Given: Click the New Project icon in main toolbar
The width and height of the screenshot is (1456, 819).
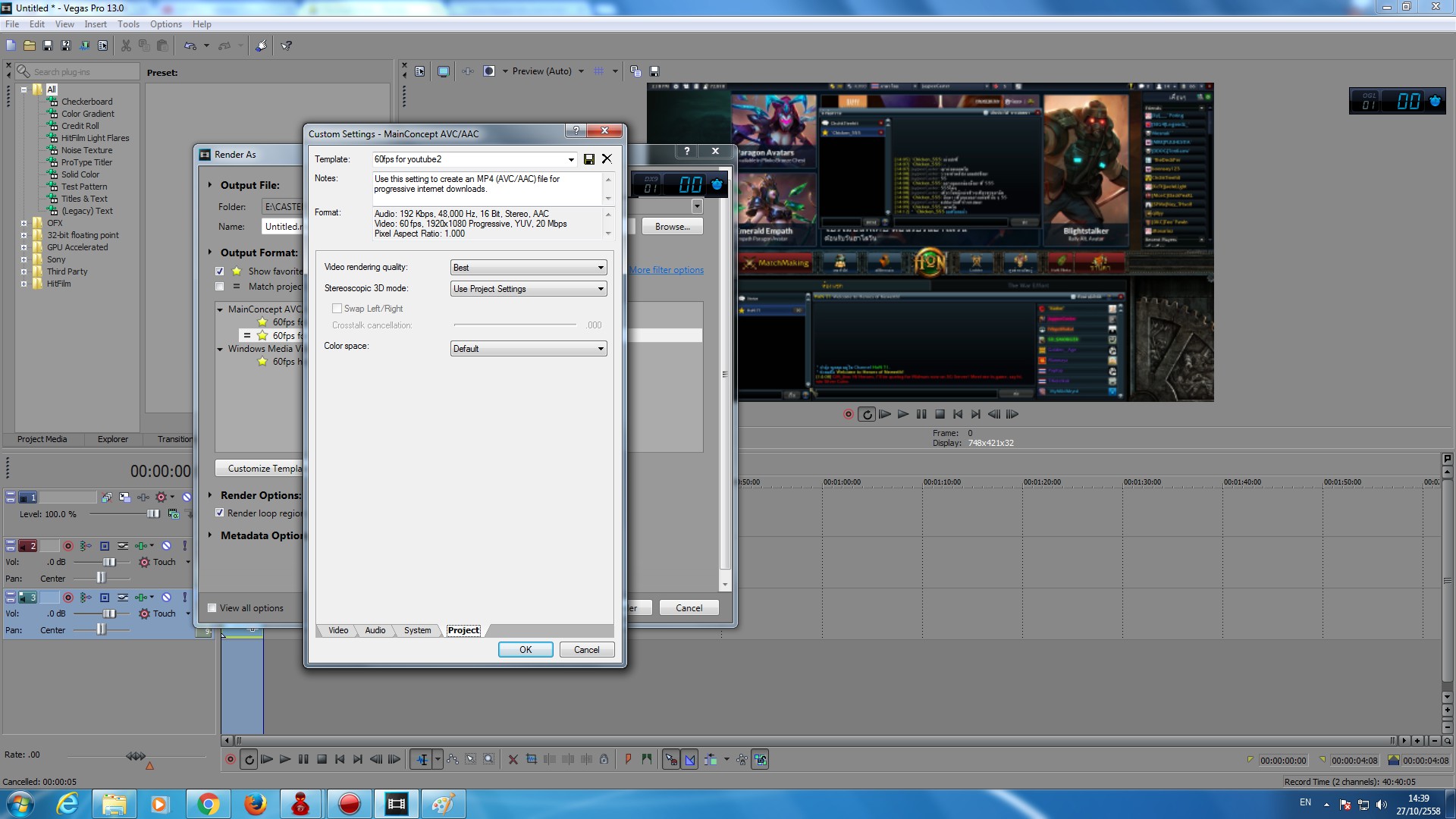Looking at the screenshot, I should pos(11,45).
